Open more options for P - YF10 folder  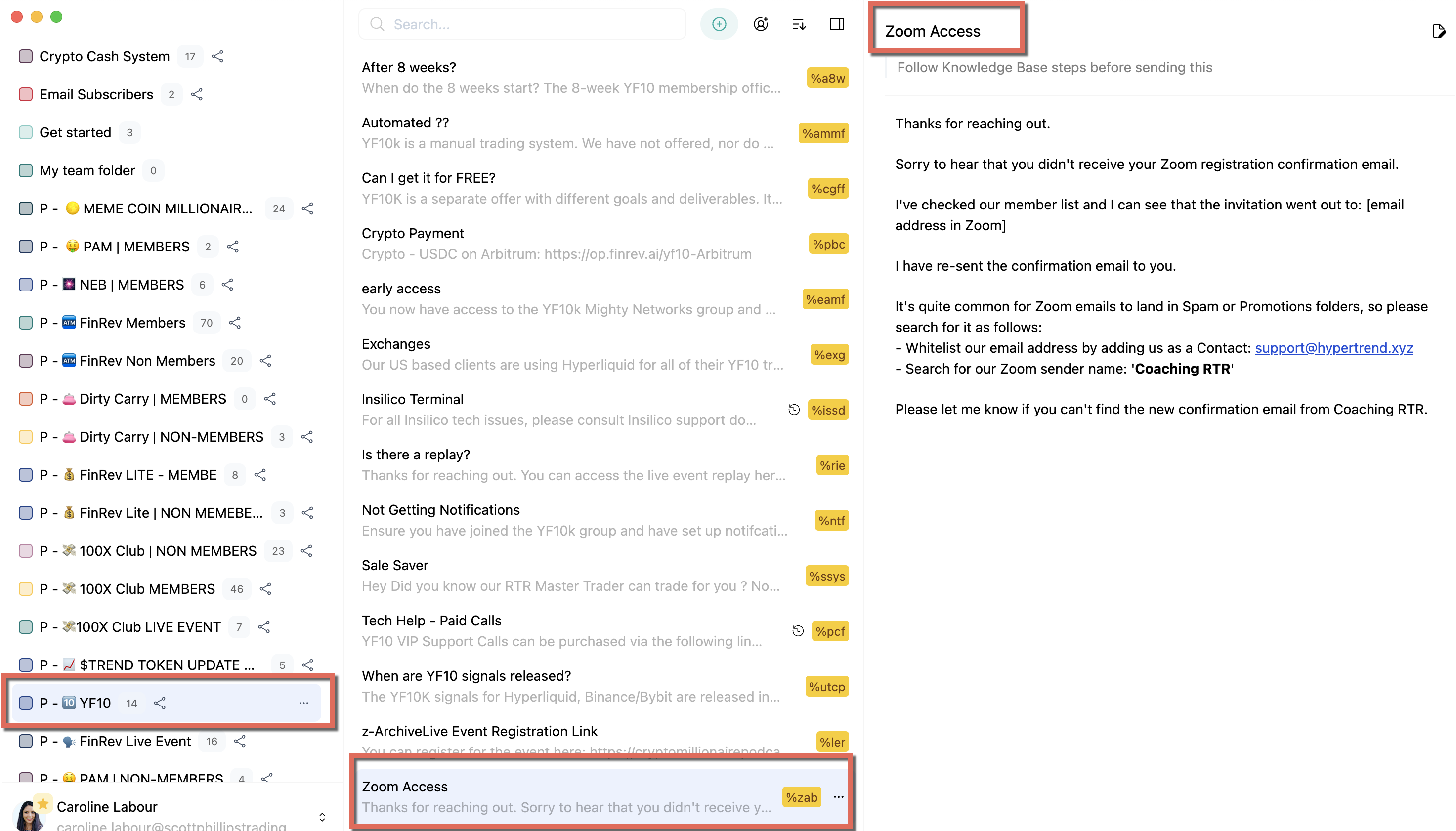pyautogui.click(x=303, y=703)
